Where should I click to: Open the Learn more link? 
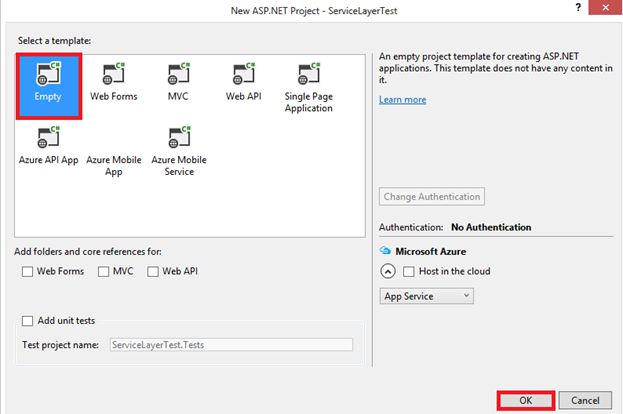tap(402, 99)
